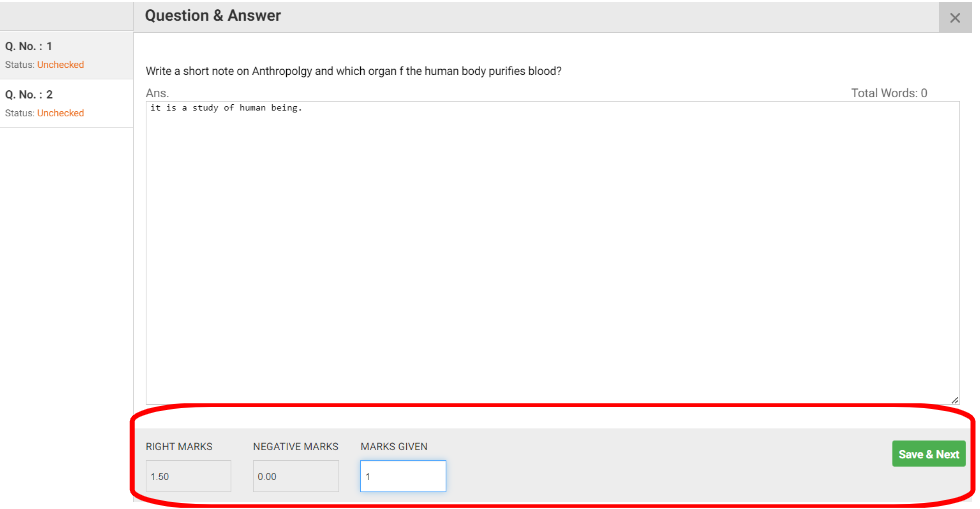Select Q. No. : 1 in sidebar
Image resolution: width=980 pixels, height=509 pixels.
(x=29, y=46)
